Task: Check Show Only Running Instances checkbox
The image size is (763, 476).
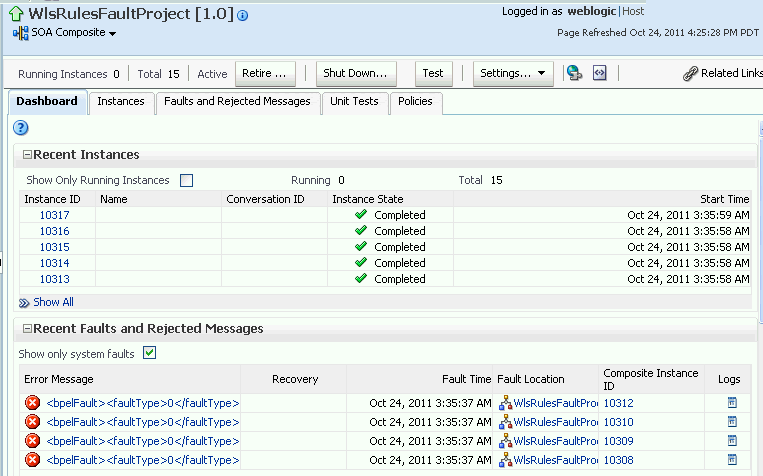Action: [186, 181]
